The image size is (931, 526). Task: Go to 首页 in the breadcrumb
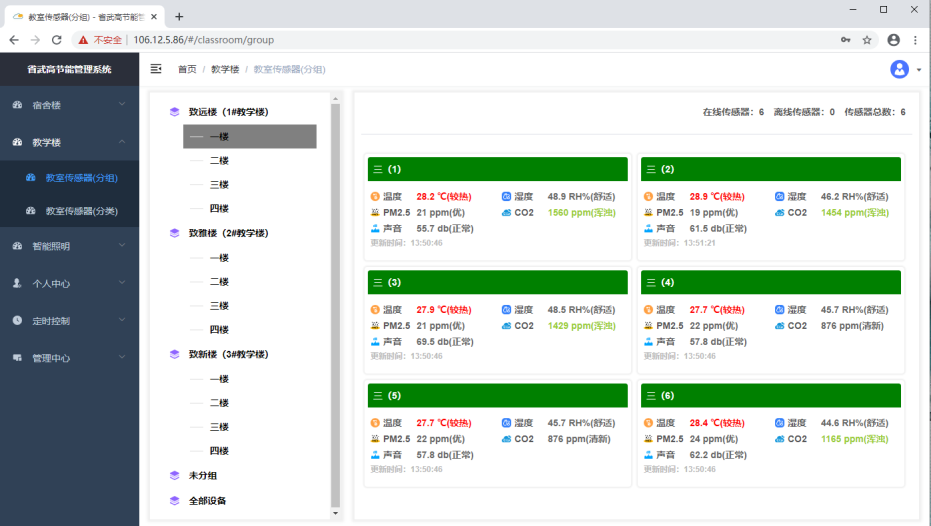[x=187, y=69]
